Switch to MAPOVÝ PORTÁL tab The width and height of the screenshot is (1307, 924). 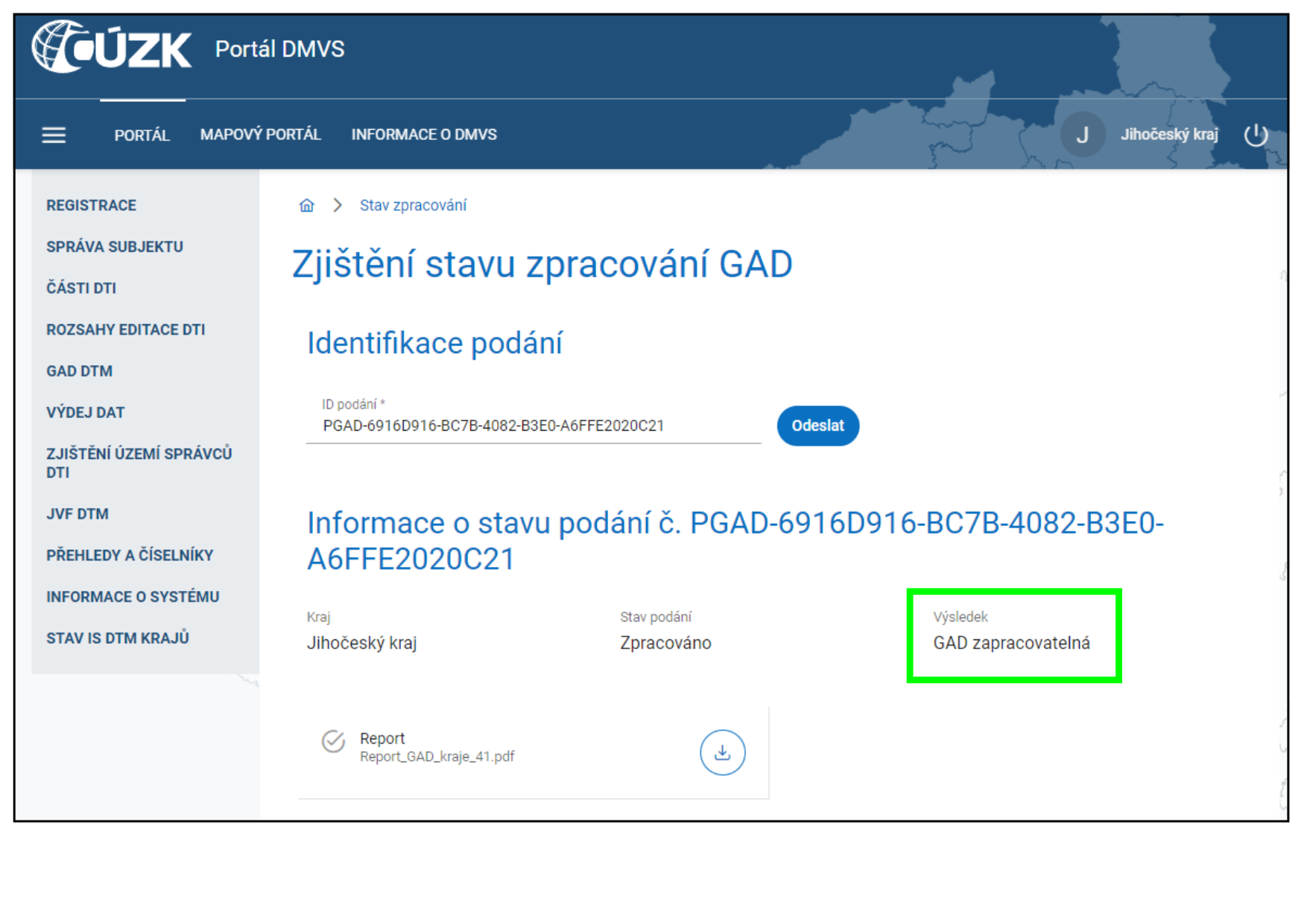(x=260, y=135)
